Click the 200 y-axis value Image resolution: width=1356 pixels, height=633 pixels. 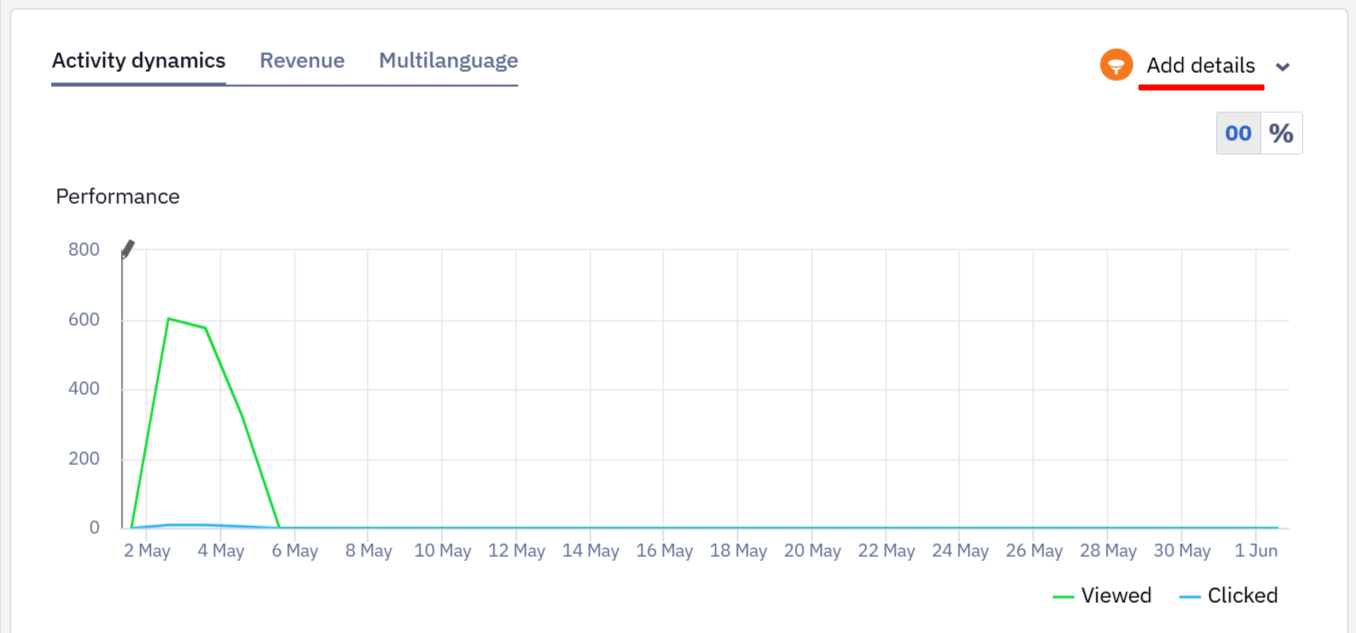(x=84, y=459)
